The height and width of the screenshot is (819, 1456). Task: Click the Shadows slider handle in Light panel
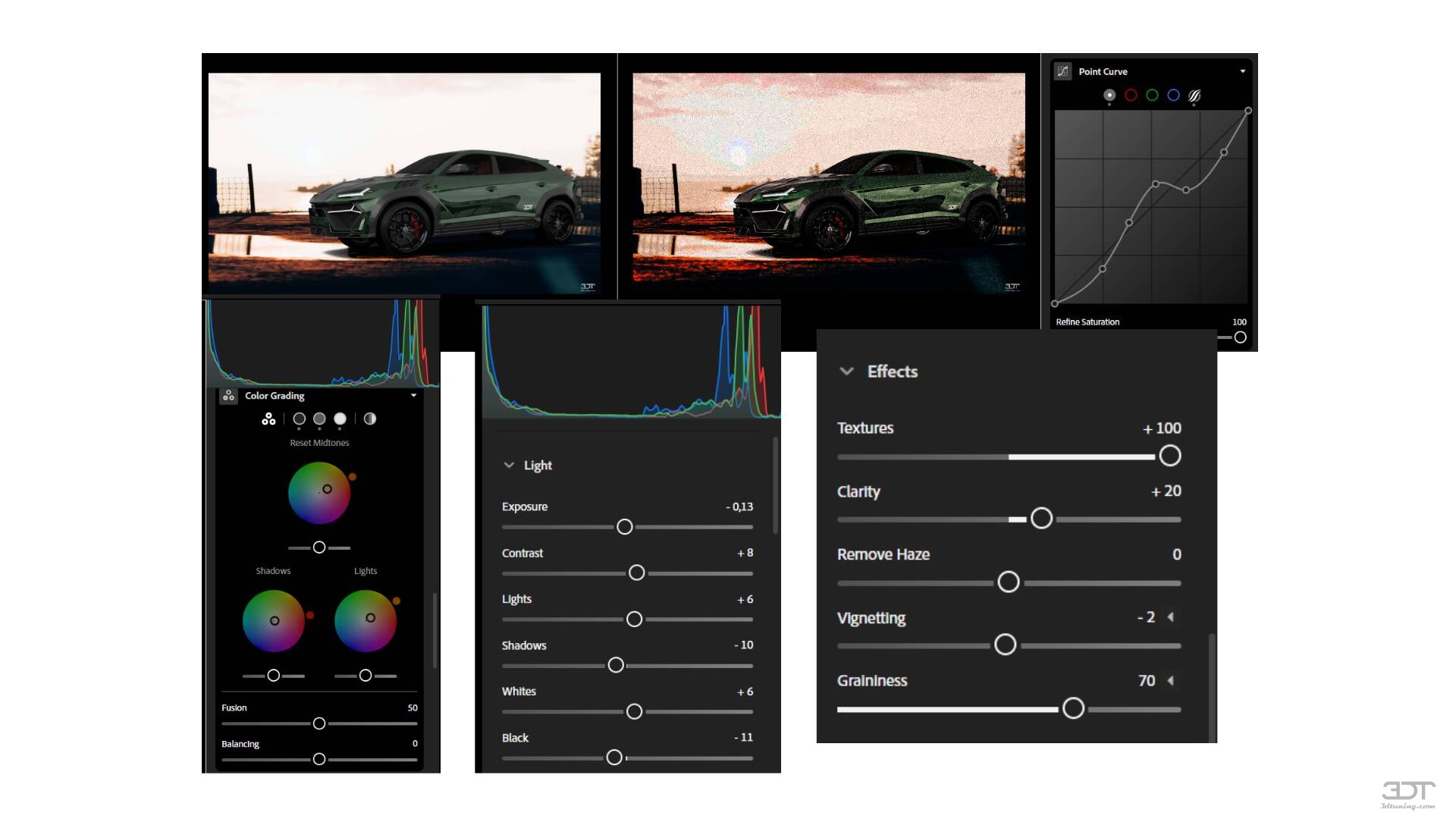(x=616, y=665)
